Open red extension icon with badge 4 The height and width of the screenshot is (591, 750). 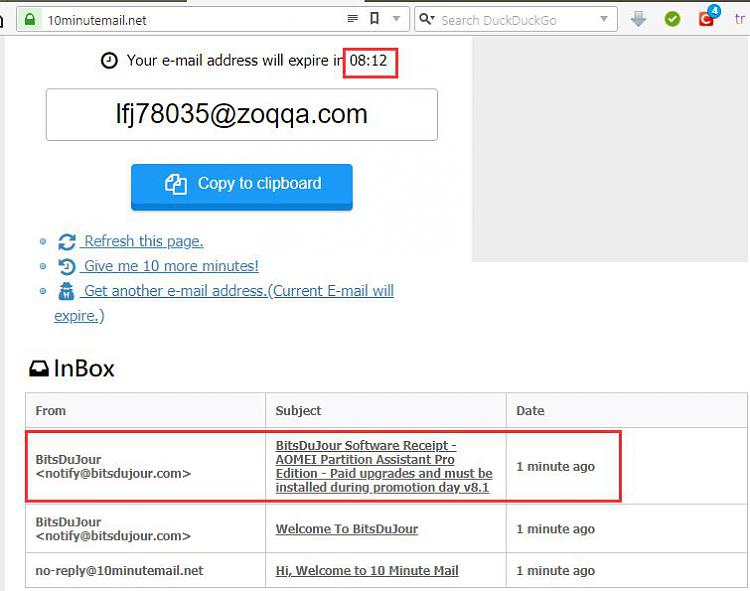click(707, 18)
